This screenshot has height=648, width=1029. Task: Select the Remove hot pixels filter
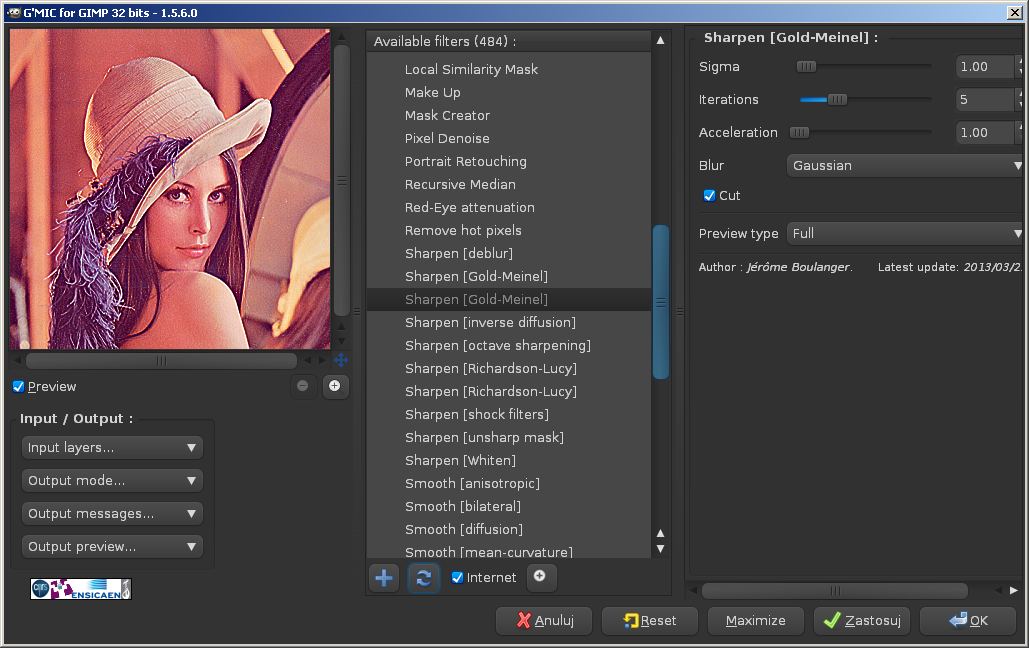463,230
